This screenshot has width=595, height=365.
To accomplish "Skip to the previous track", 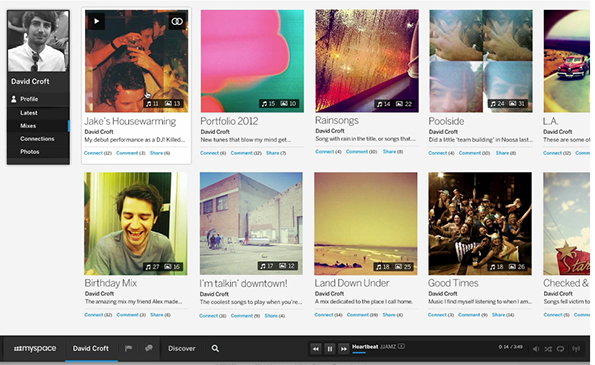I will click(315, 349).
